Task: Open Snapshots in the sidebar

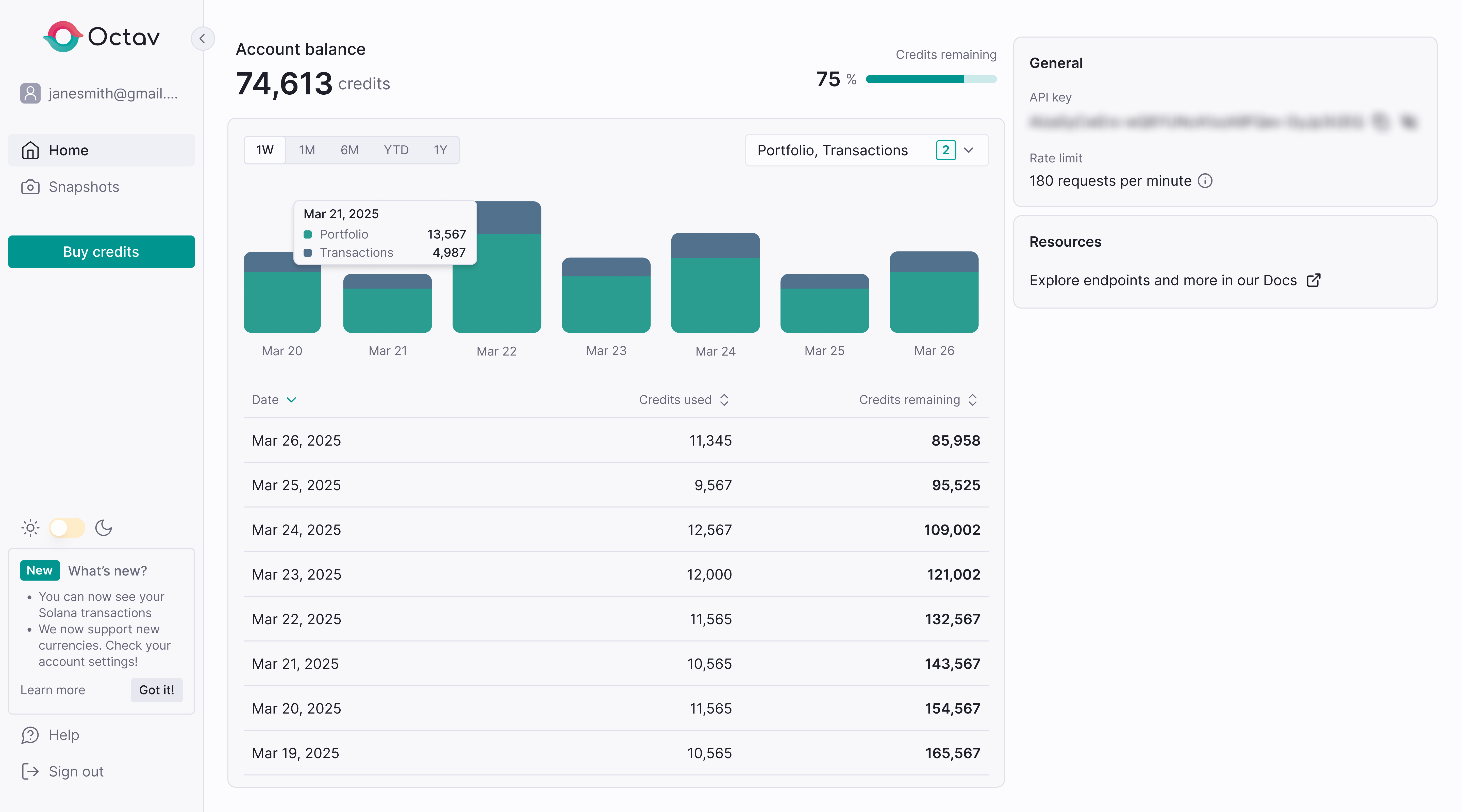Action: point(84,187)
